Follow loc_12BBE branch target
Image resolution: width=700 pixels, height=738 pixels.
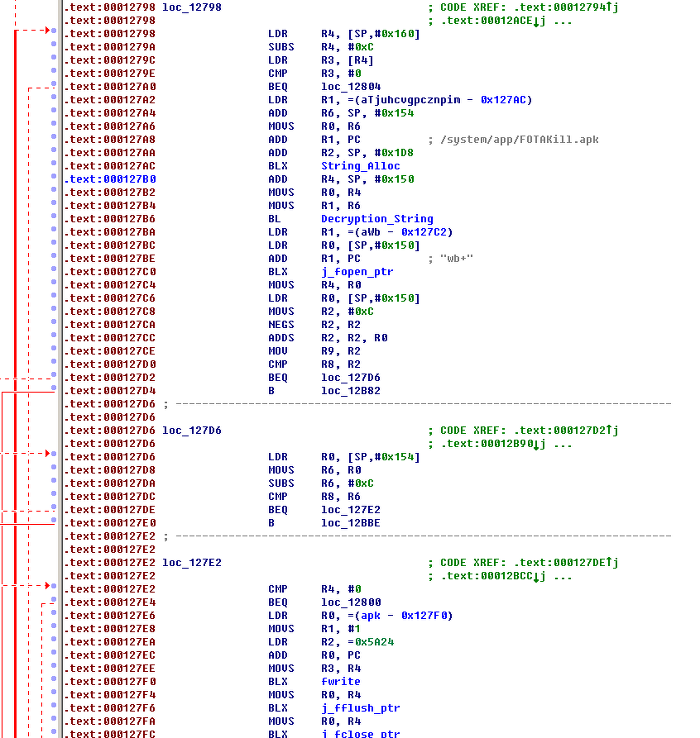(350, 523)
